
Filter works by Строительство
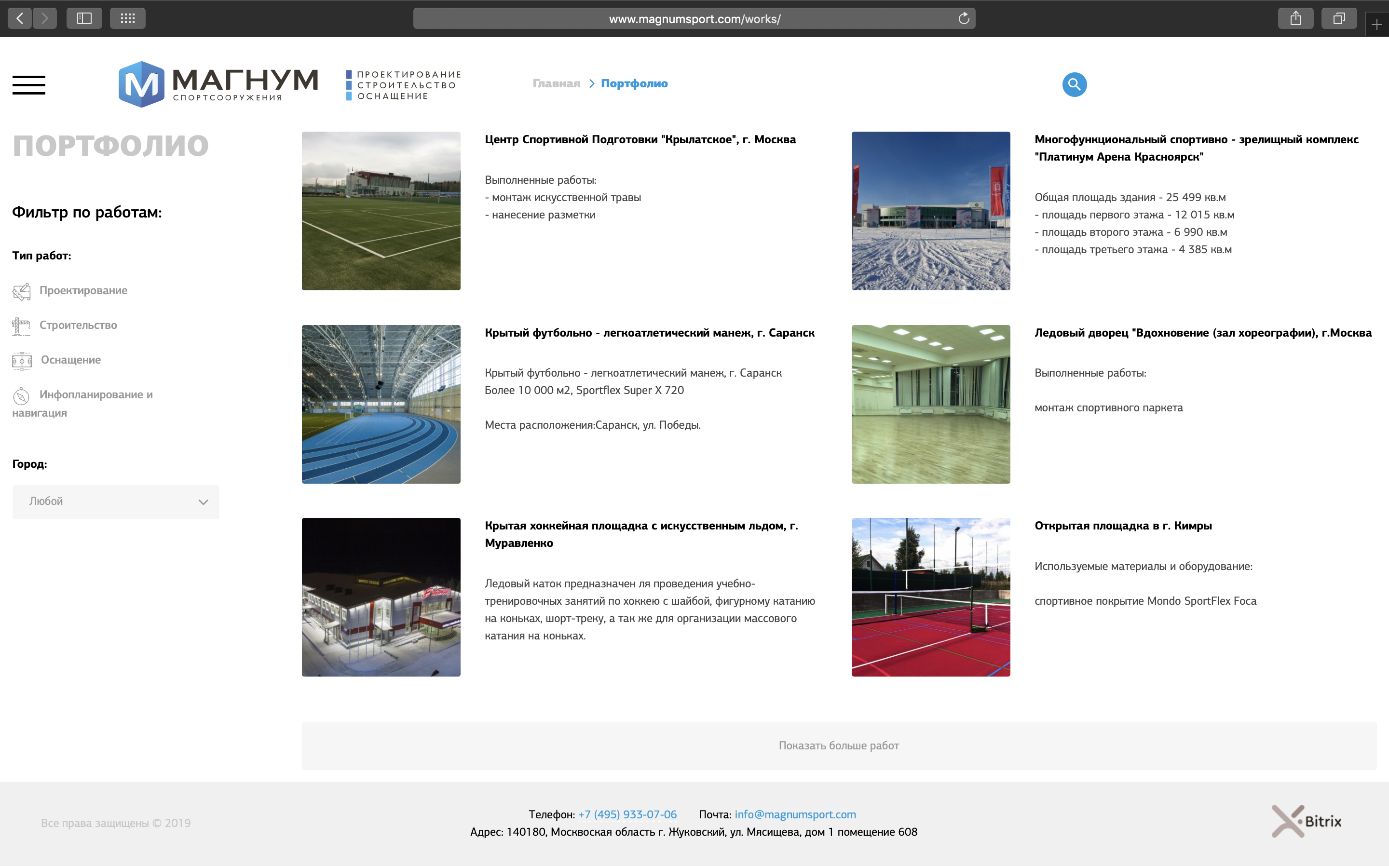65,325
